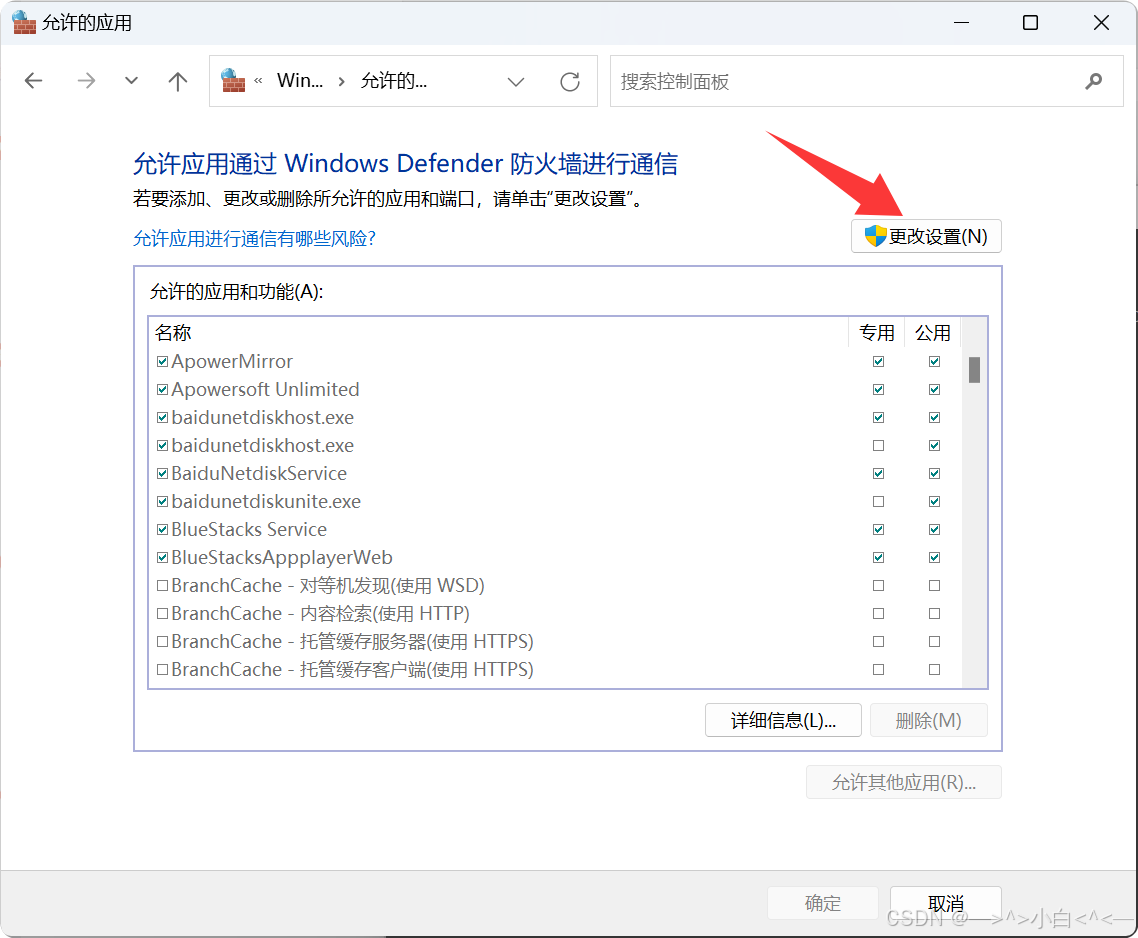Click the Win... breadcrumb segment
1138x938 pixels.
click(300, 81)
